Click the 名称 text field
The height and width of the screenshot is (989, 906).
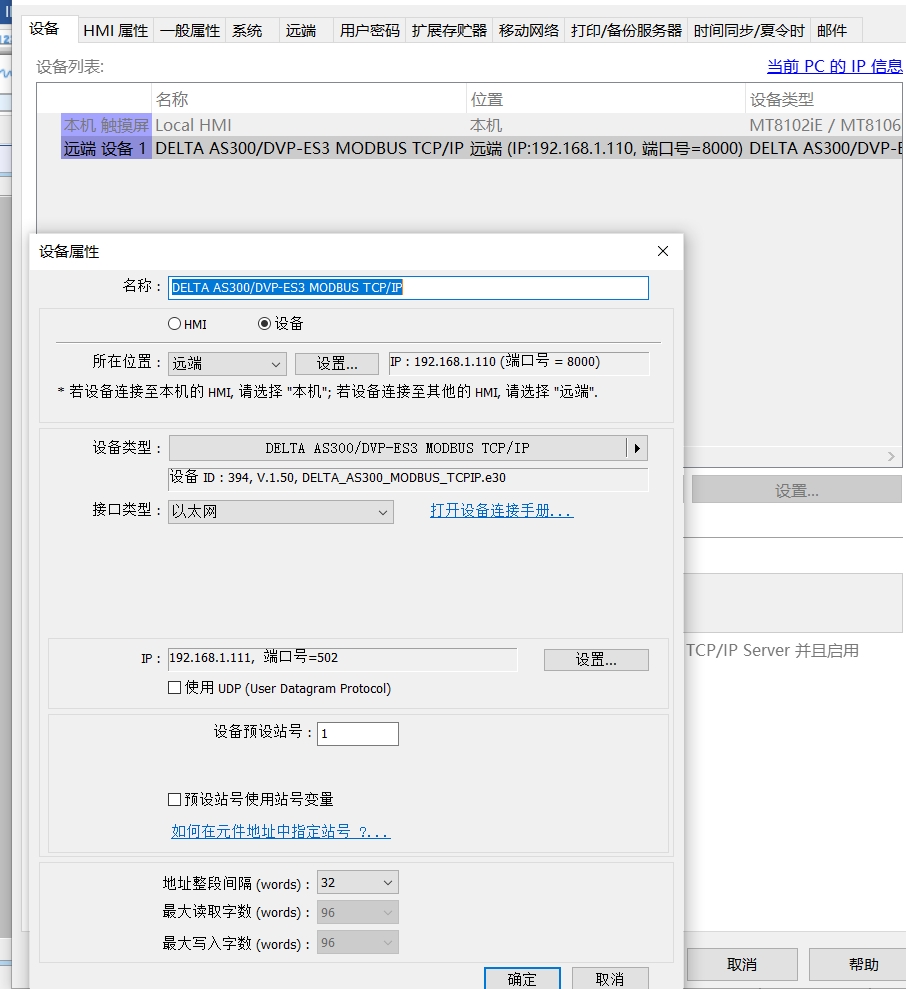coord(408,288)
